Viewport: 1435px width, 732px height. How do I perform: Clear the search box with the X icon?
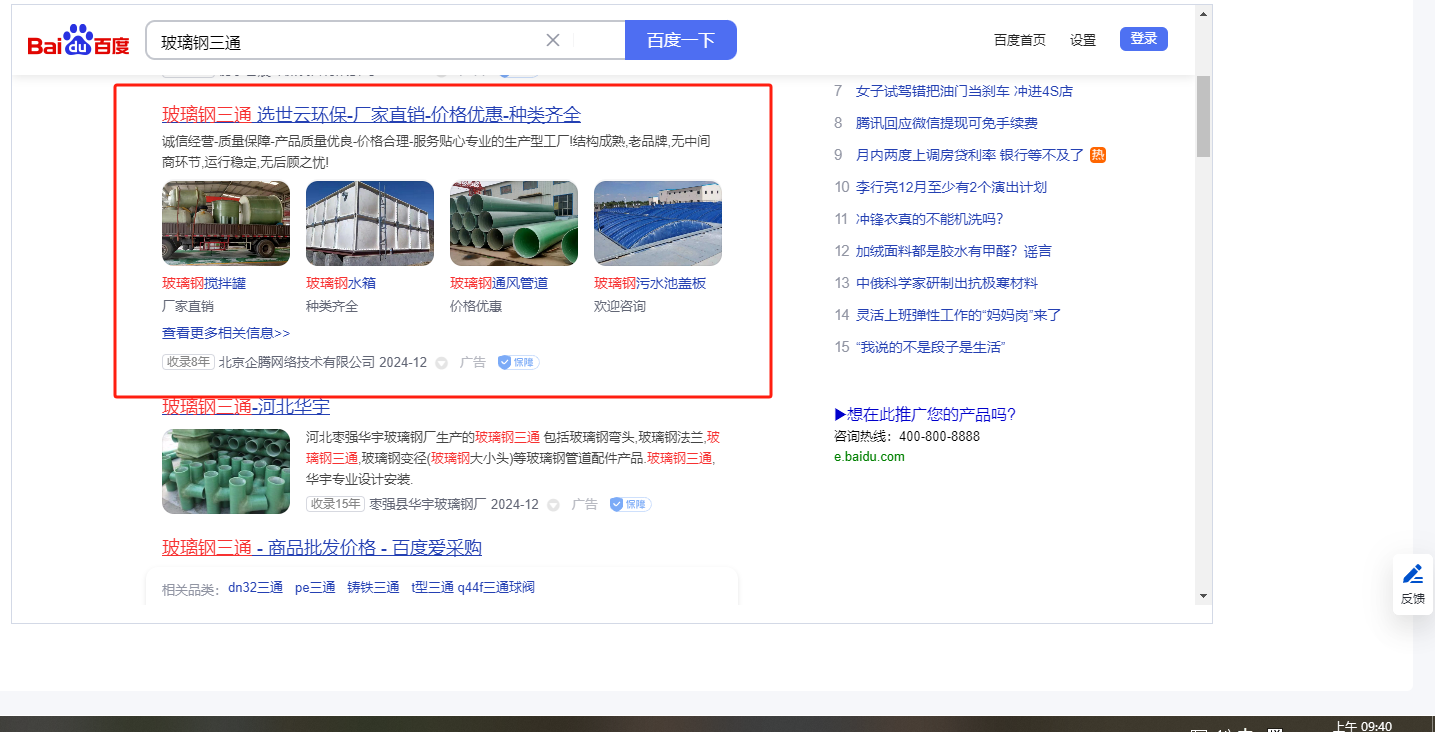pos(553,40)
